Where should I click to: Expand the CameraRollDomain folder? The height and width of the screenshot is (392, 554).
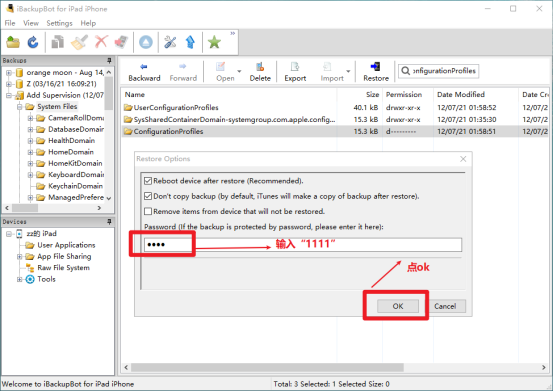30,118
